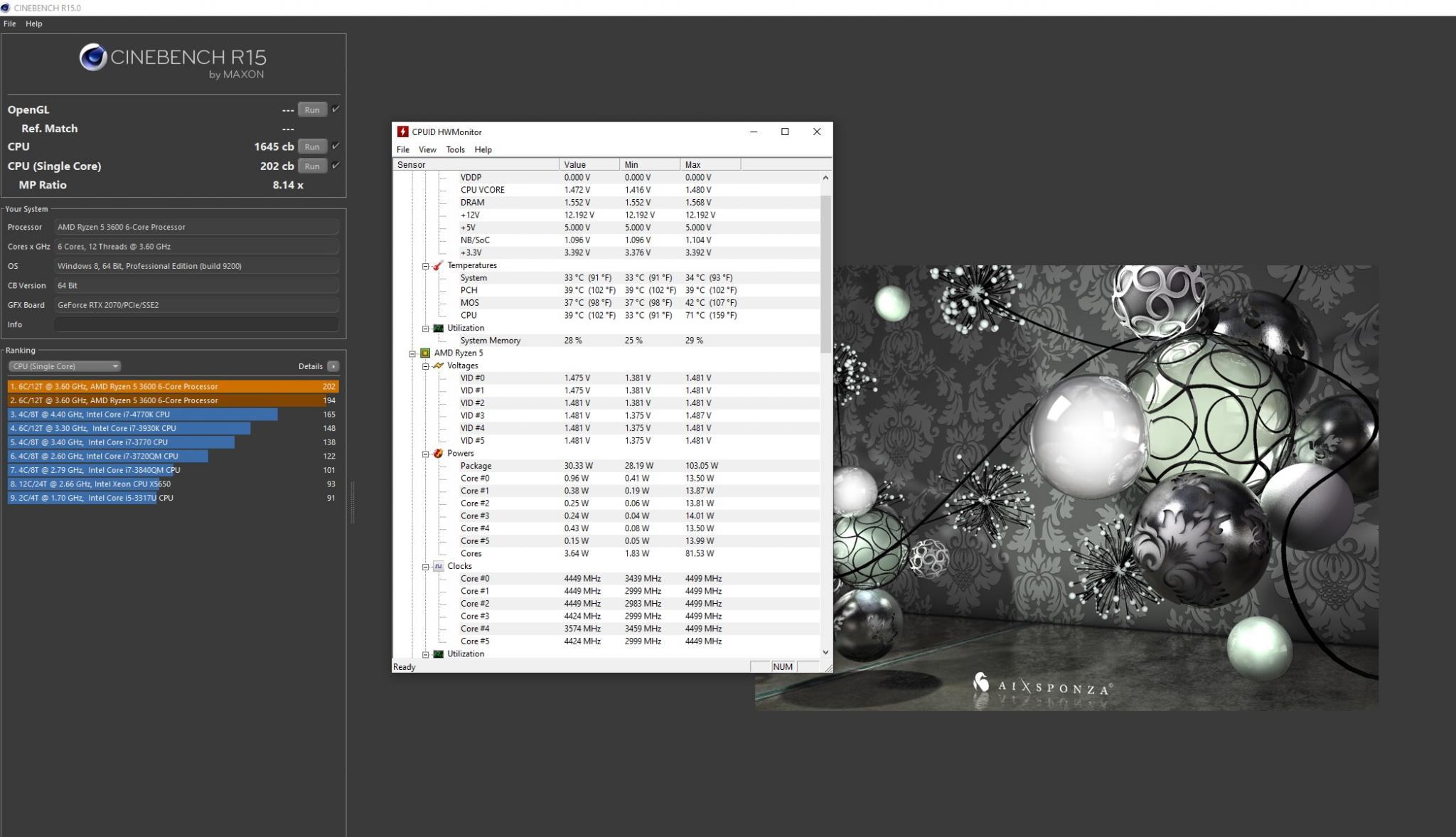
Task: Collapse the Clocks tree node
Action: (x=426, y=567)
